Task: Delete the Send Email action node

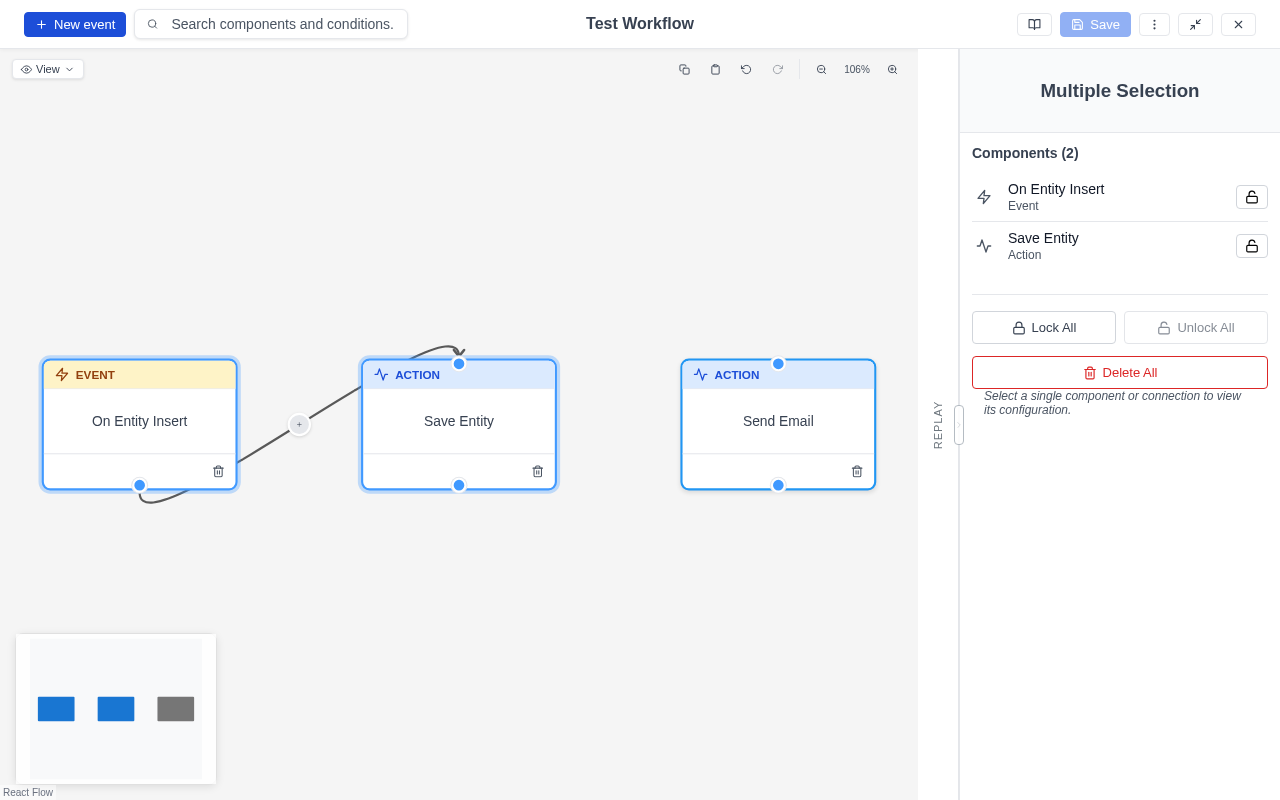Action: [857, 470]
